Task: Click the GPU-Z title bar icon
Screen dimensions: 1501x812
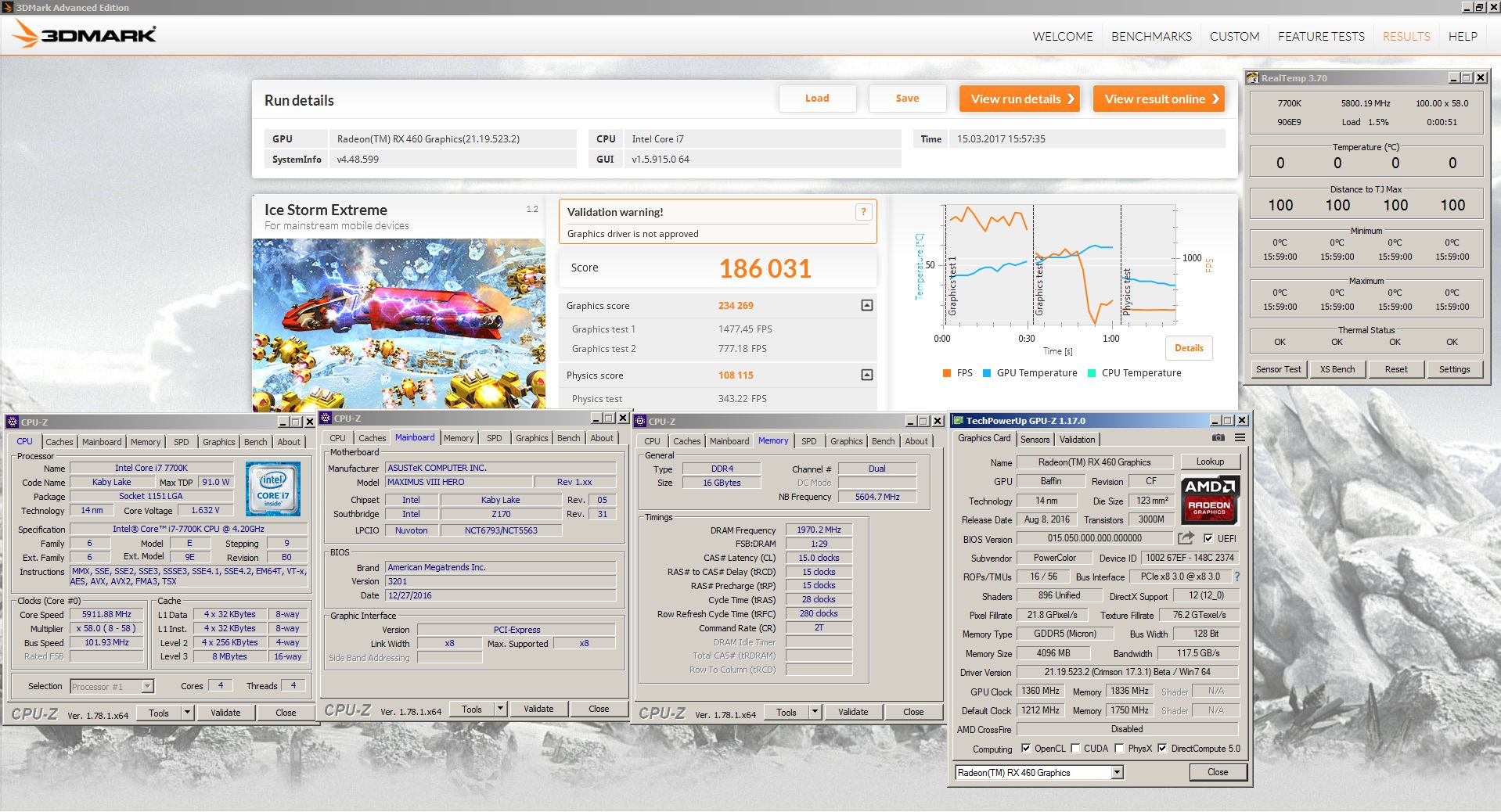Action: click(957, 420)
